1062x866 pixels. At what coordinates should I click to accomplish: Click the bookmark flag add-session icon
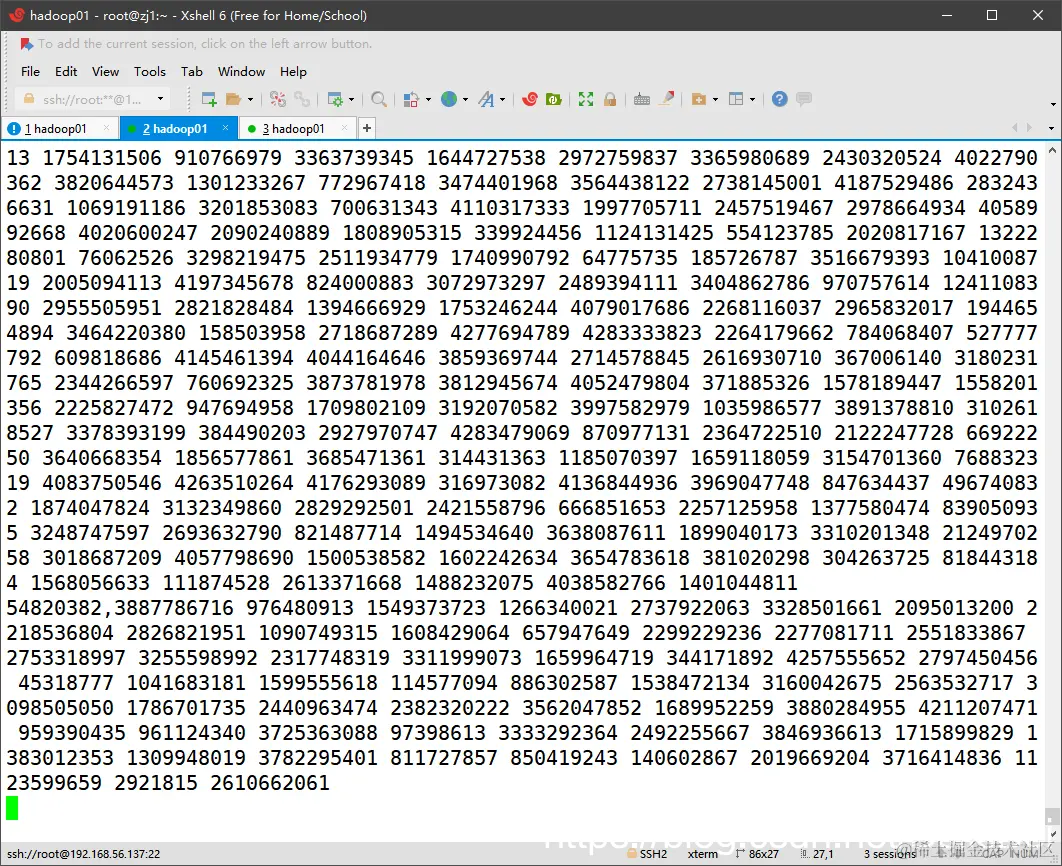26,44
